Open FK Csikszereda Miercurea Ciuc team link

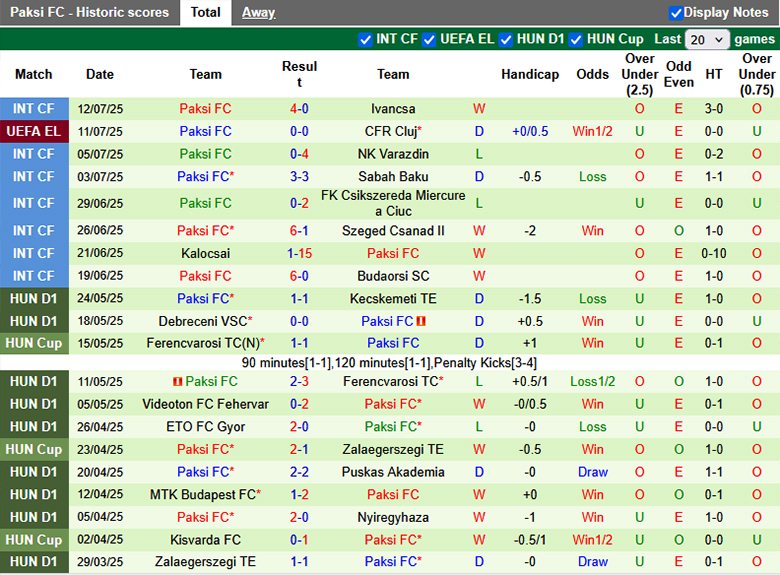point(393,203)
